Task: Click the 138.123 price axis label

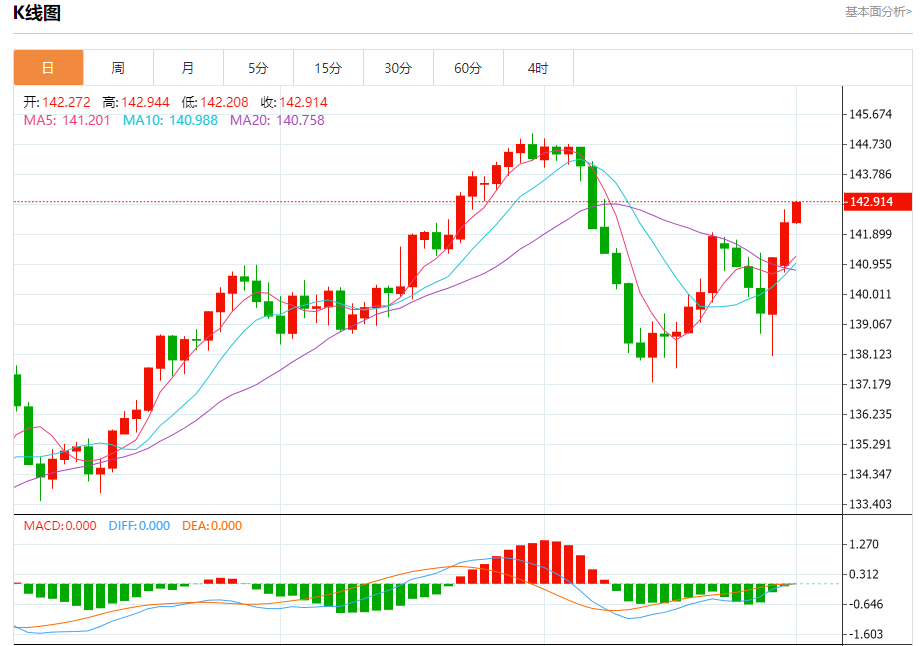Action: 870,354
